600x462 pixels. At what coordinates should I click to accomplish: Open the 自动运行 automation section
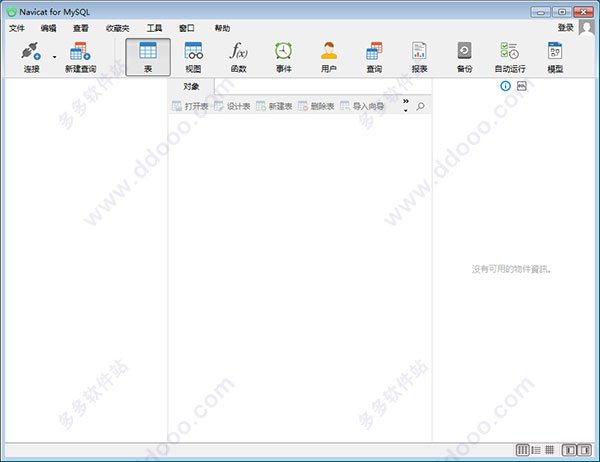pos(510,57)
